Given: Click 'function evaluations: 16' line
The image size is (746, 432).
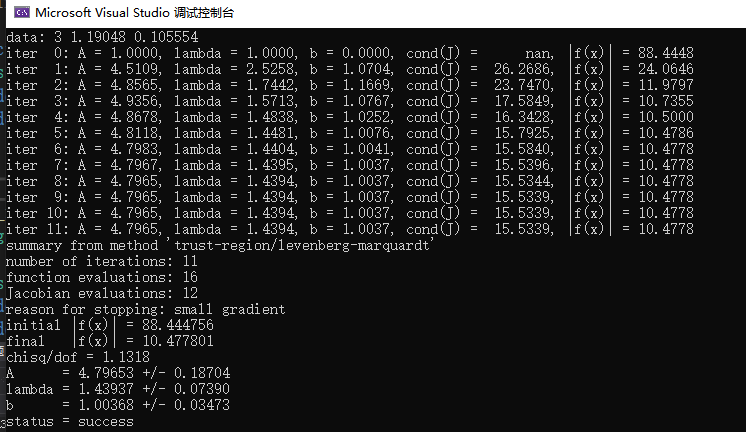Looking at the screenshot, I should [x=102, y=277].
